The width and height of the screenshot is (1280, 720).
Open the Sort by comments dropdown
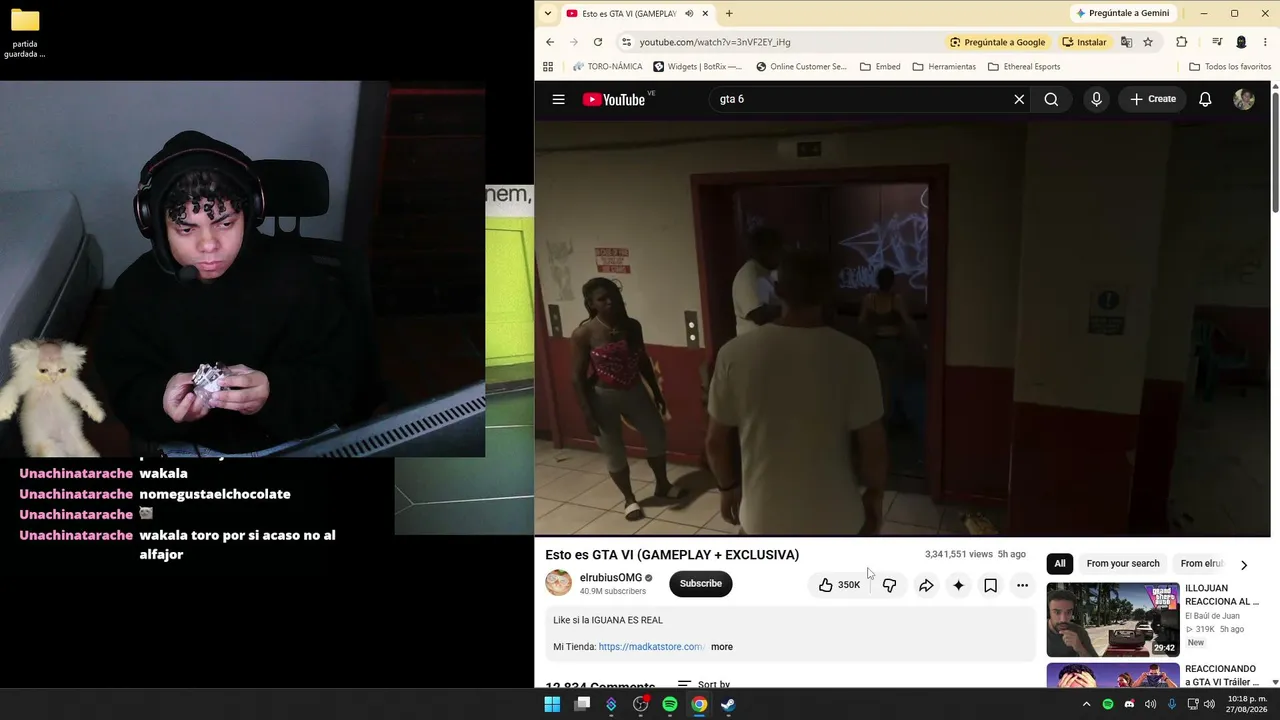[x=704, y=685]
